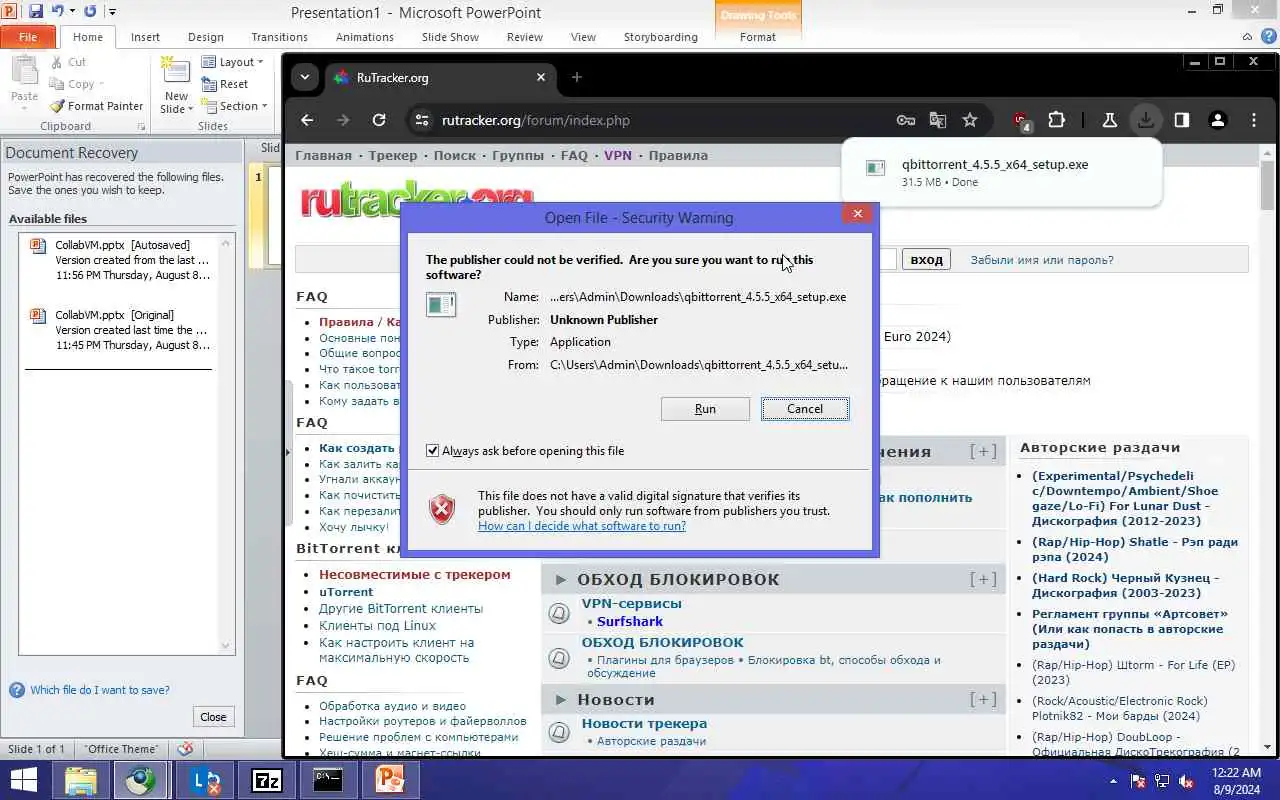Click the Chrome address bar URL
Viewport: 1280px width, 800px height.
tap(536, 120)
